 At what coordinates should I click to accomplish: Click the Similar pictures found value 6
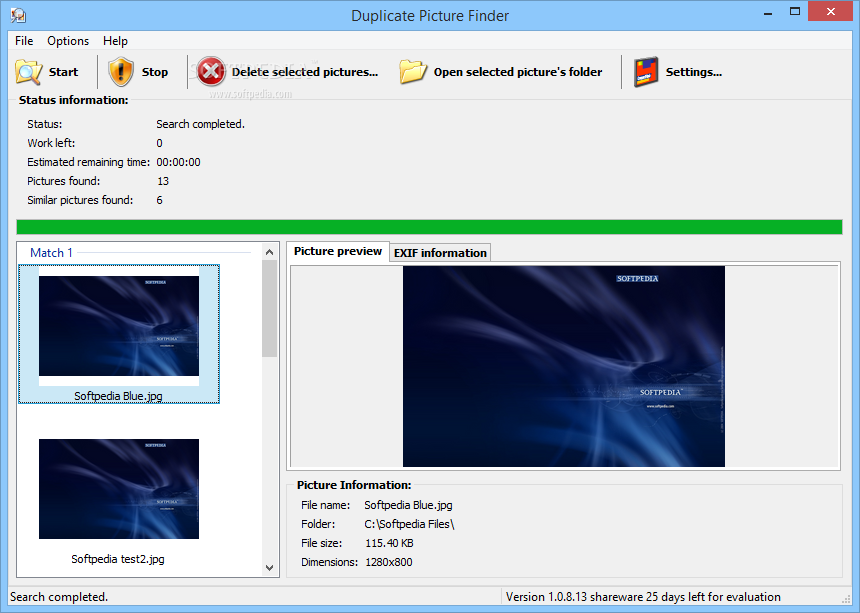(160, 200)
